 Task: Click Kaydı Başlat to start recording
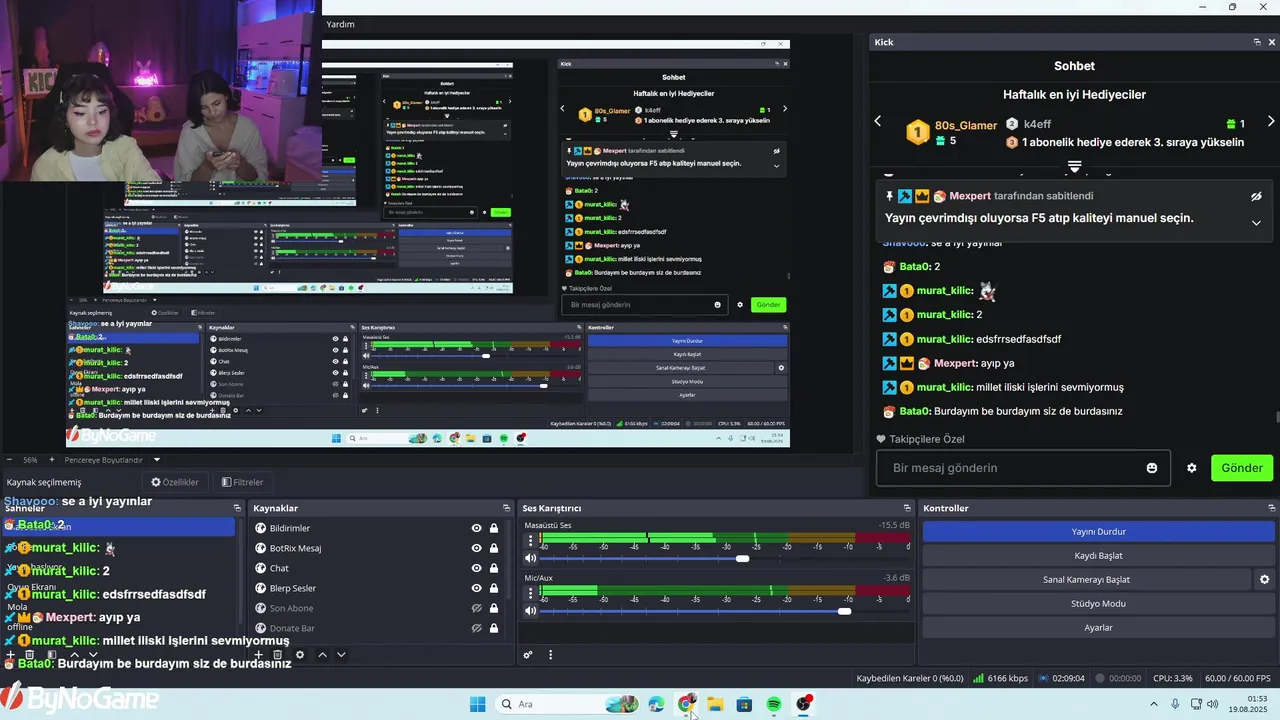1098,556
